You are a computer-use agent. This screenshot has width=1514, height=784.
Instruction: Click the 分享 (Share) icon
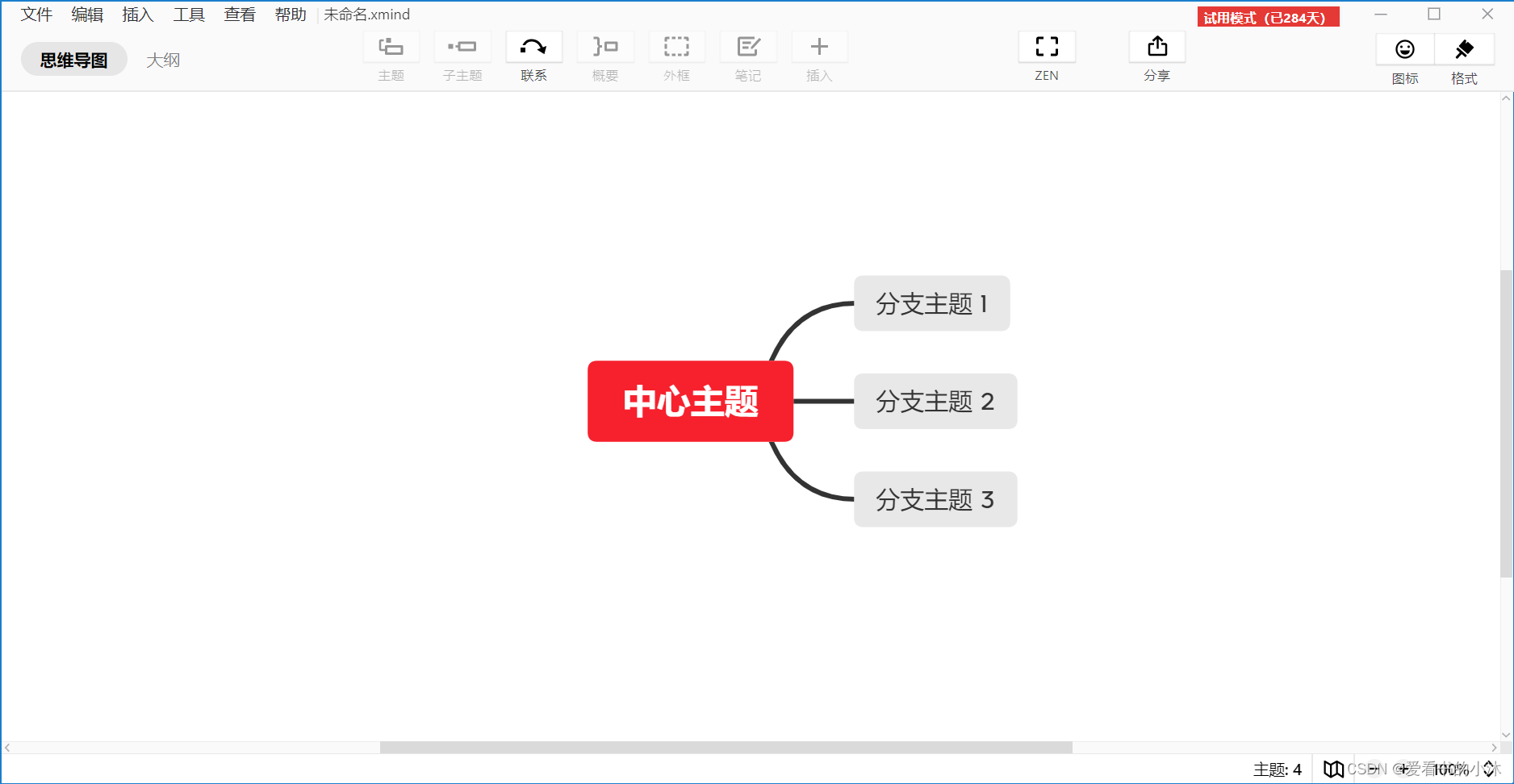[1157, 47]
